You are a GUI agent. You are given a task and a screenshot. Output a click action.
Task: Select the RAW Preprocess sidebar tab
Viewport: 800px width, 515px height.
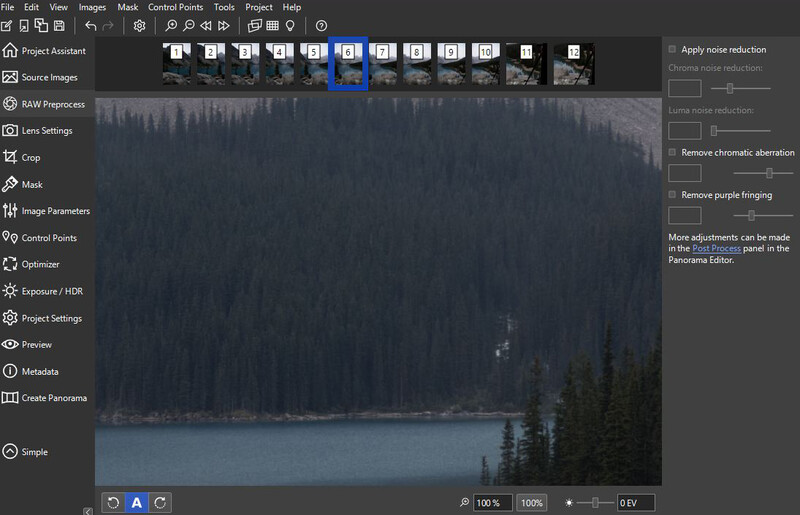point(47,104)
